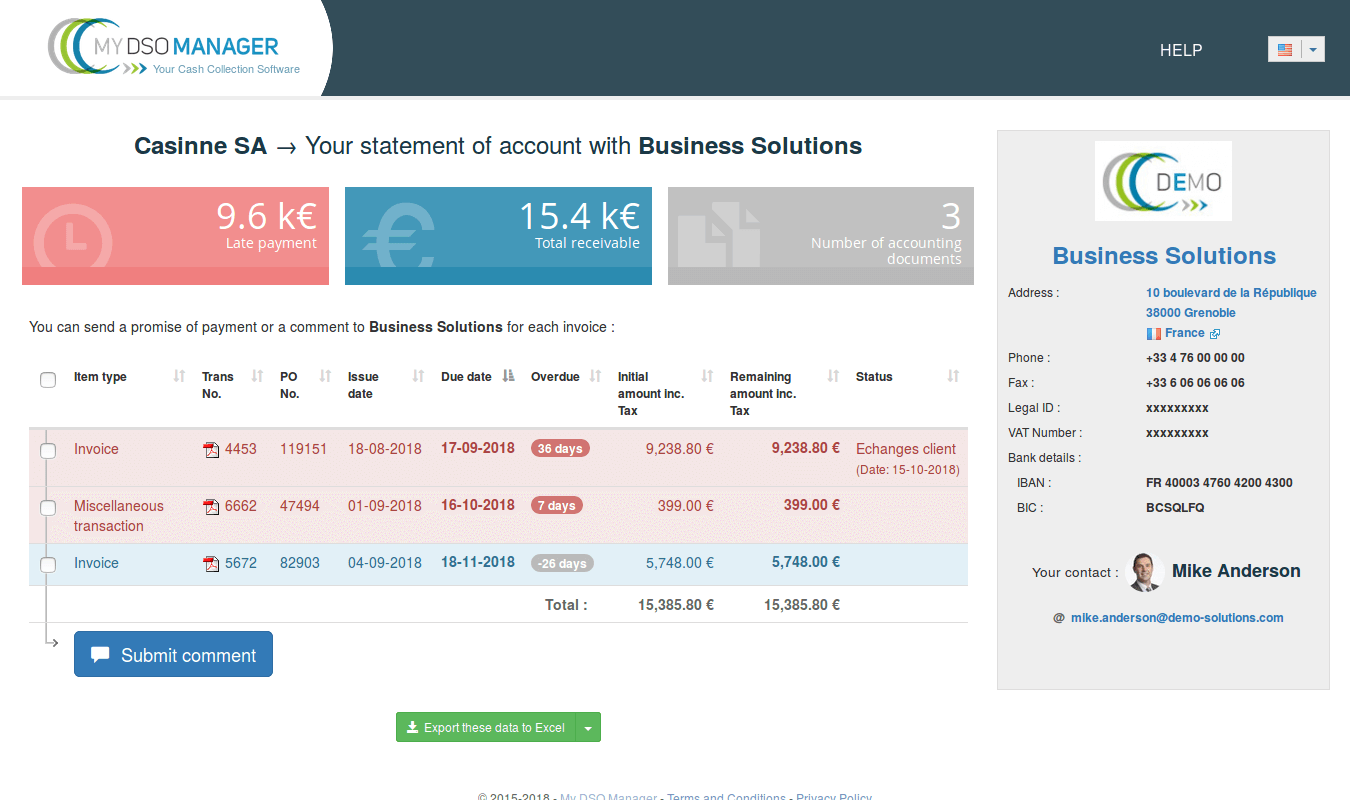Open the Privacy Policy footer link
The height and width of the screenshot is (800, 1350).
tap(834, 796)
